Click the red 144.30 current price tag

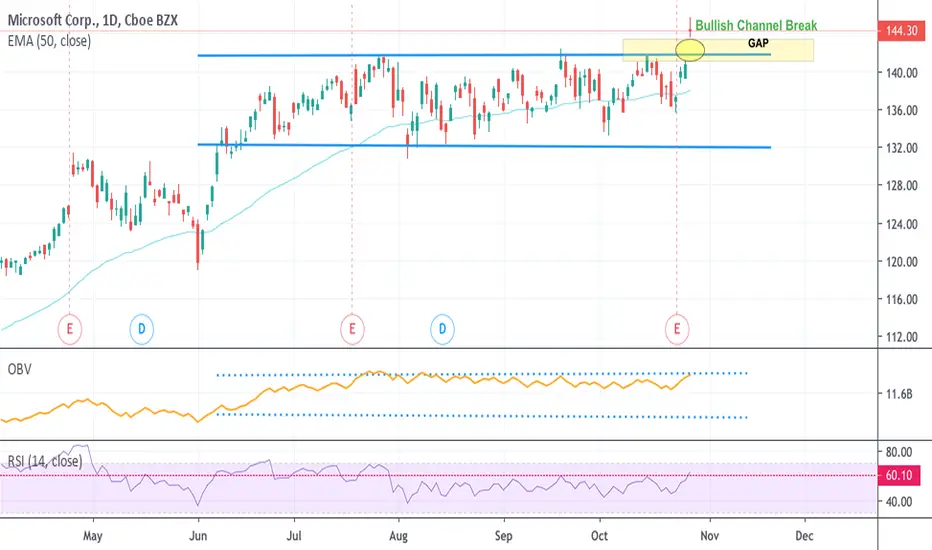click(x=902, y=30)
